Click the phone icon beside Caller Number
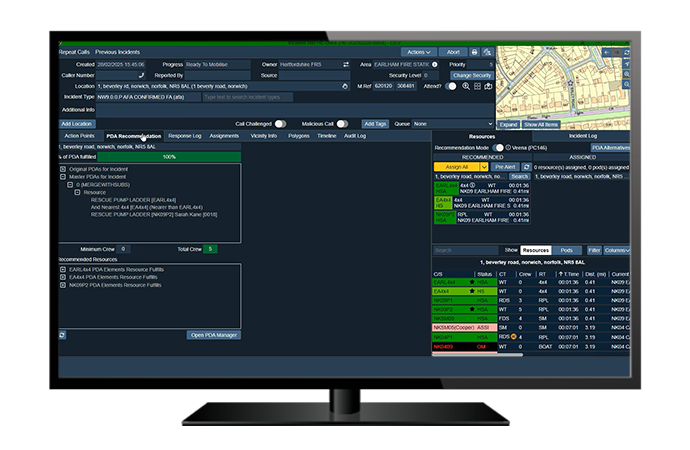The width and height of the screenshot is (690, 450). (141, 75)
